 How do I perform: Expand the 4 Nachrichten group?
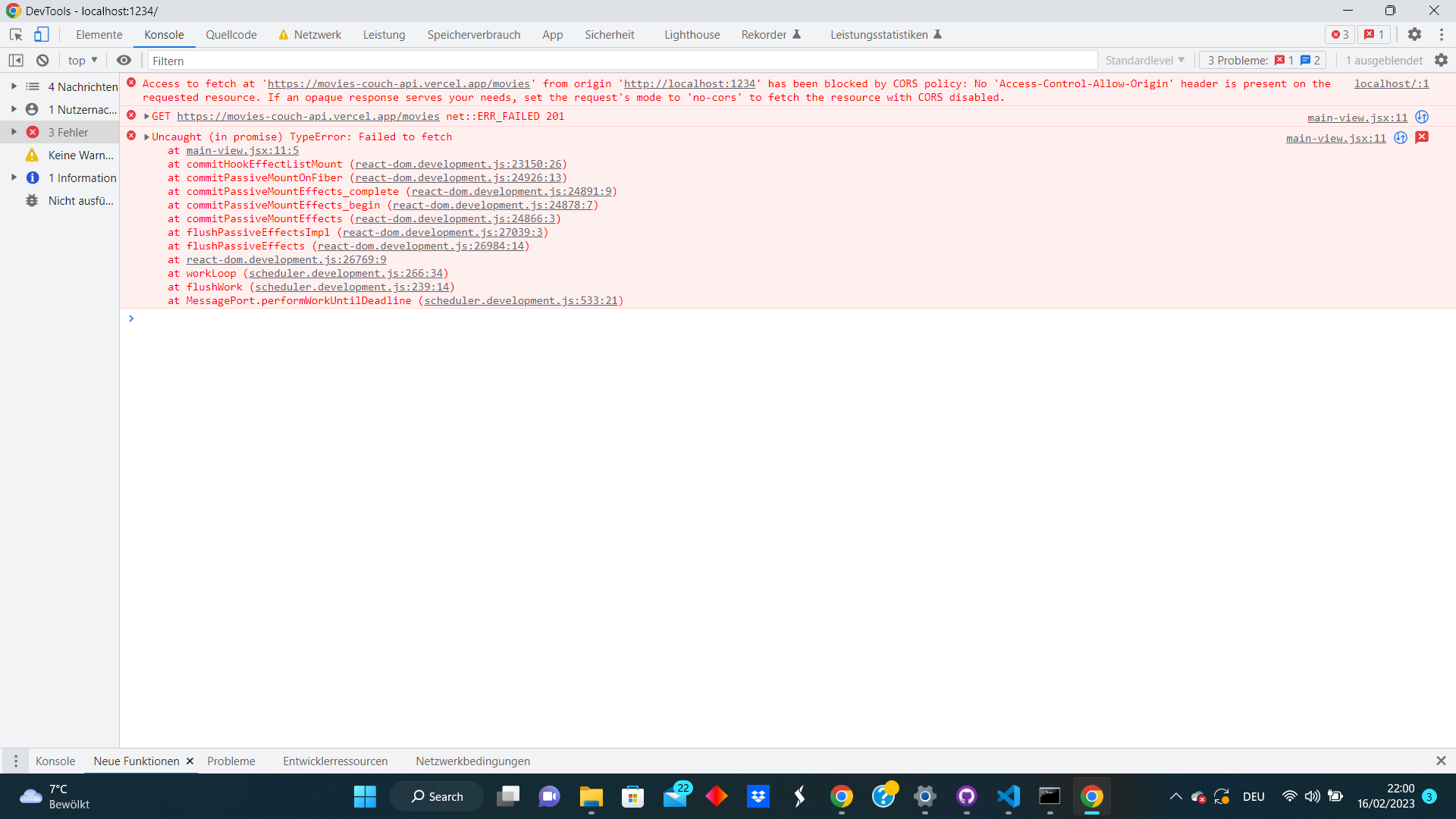14,86
